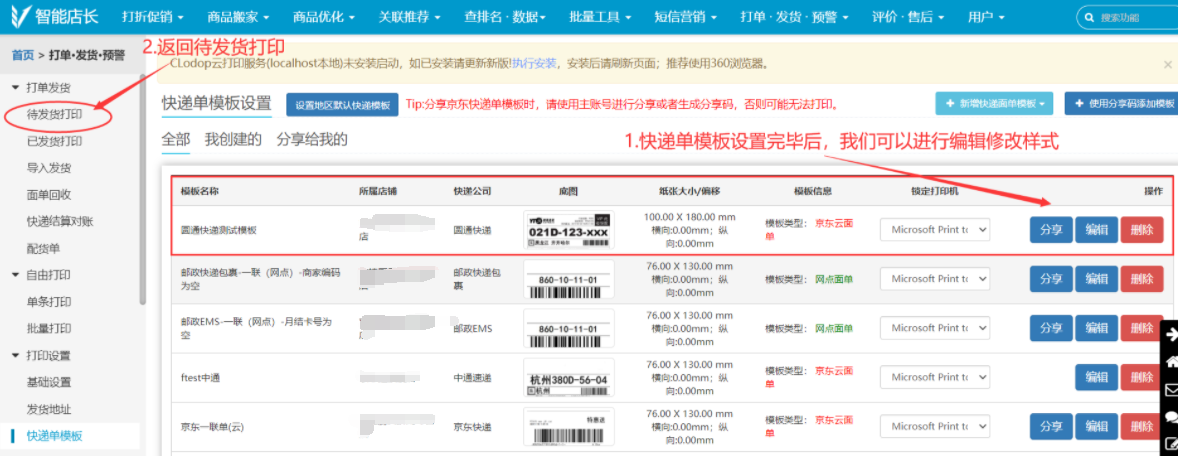This screenshot has height=458, width=1182.
Task: Switch to the 我创建的 tab
Action: pyautogui.click(x=233, y=140)
